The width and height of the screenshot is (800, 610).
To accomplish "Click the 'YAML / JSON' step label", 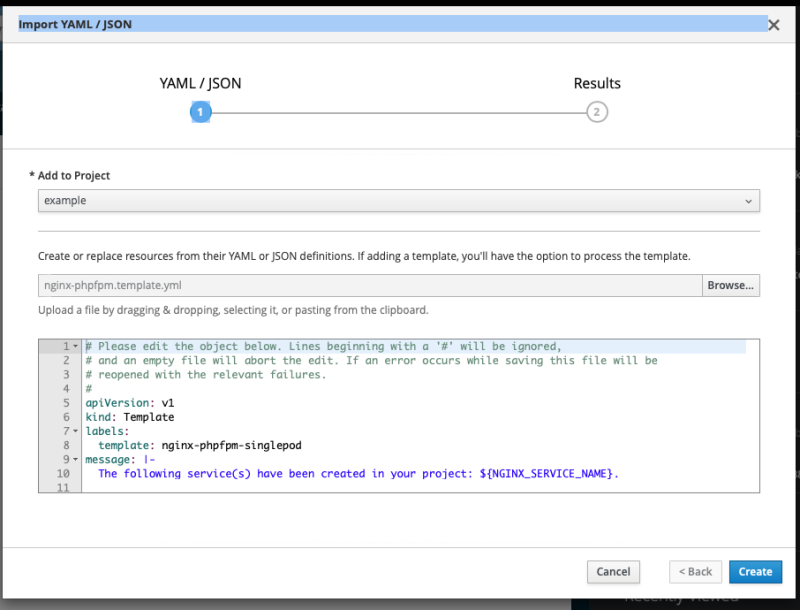I will tap(200, 83).
